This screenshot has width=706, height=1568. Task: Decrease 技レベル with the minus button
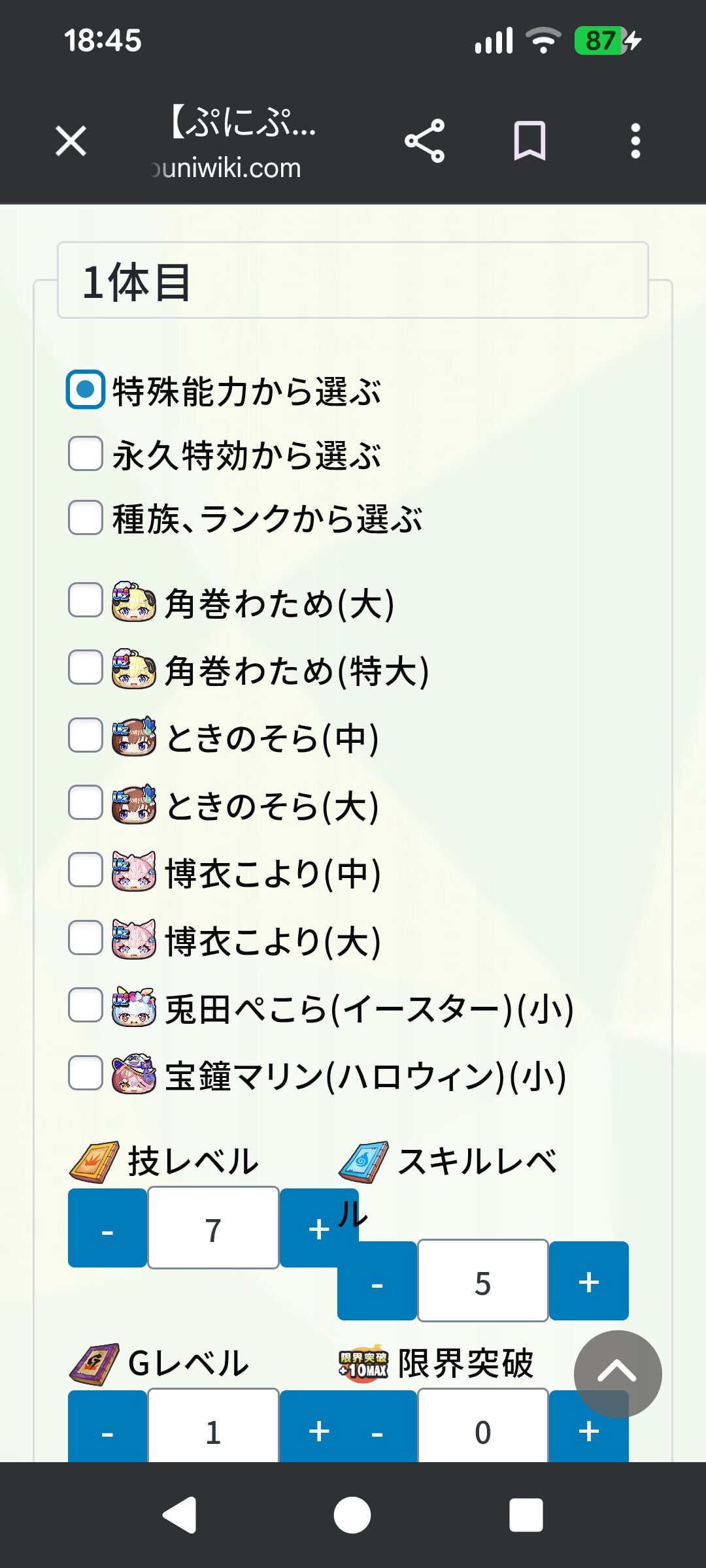pyautogui.click(x=108, y=1229)
